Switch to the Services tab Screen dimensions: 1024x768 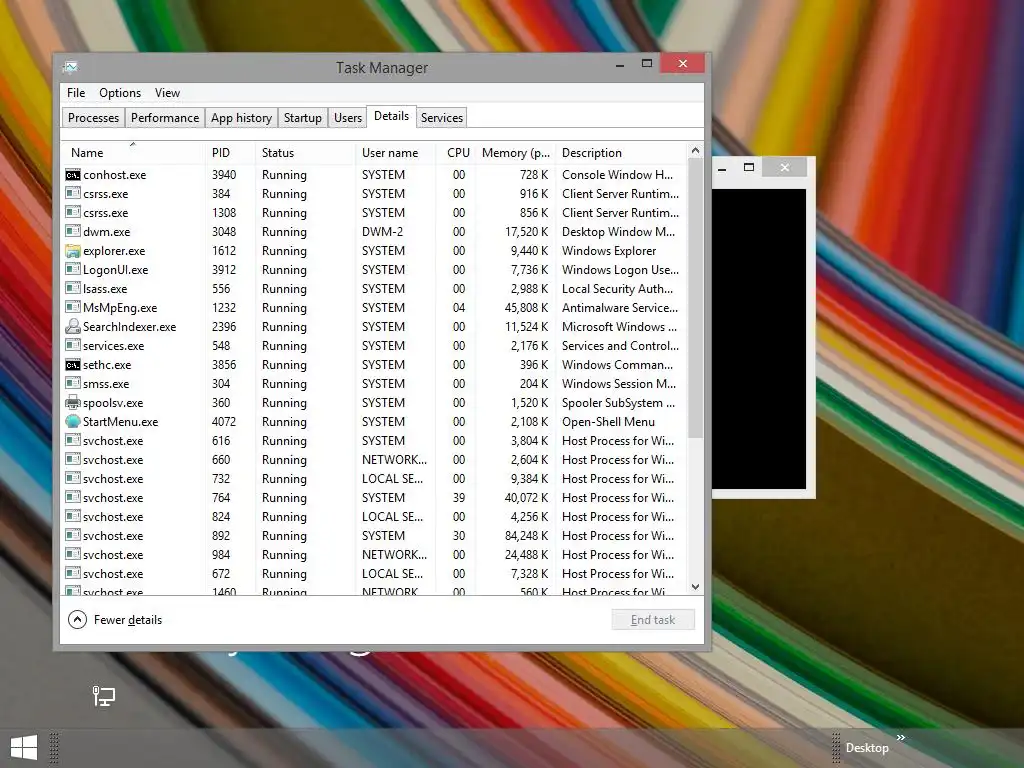click(441, 118)
